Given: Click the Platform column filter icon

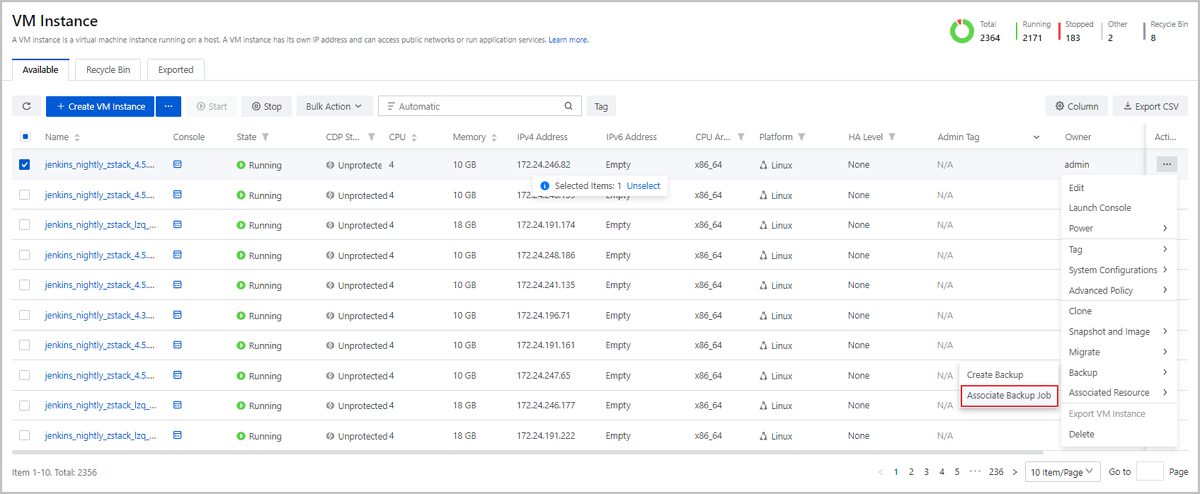Looking at the screenshot, I should pyautogui.click(x=801, y=137).
